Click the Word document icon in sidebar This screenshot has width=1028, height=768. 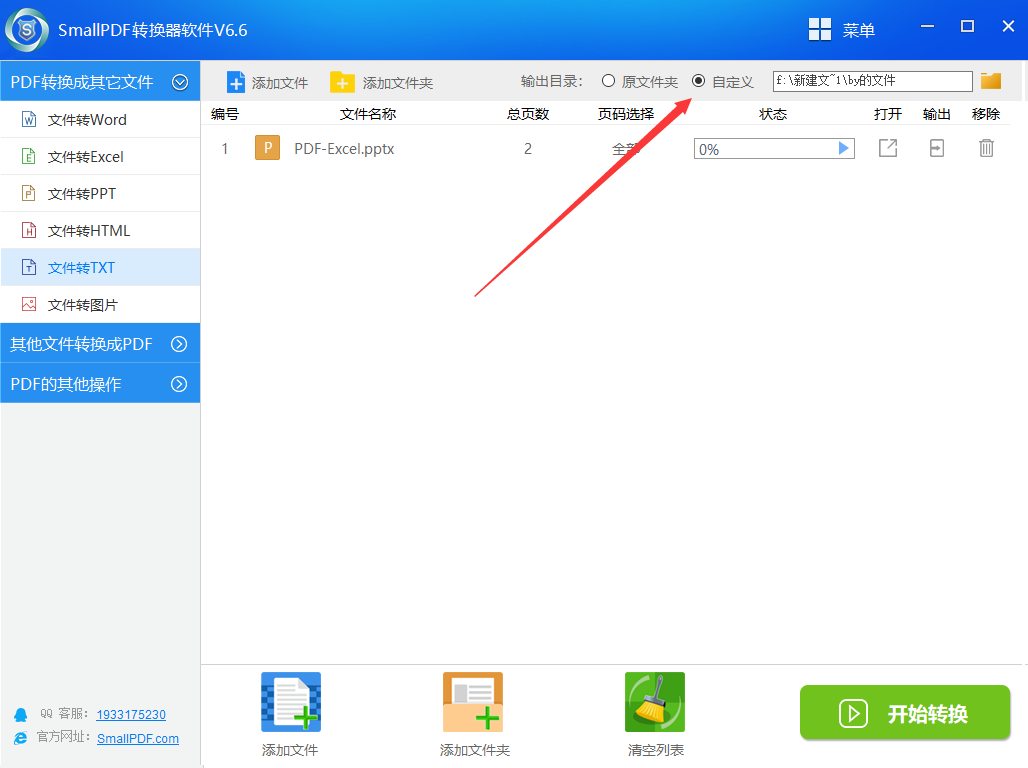(29, 119)
